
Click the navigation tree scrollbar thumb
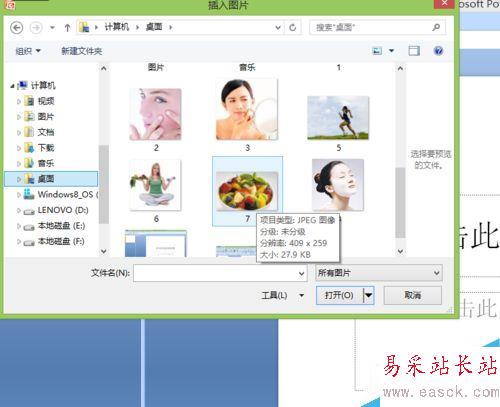[104, 184]
